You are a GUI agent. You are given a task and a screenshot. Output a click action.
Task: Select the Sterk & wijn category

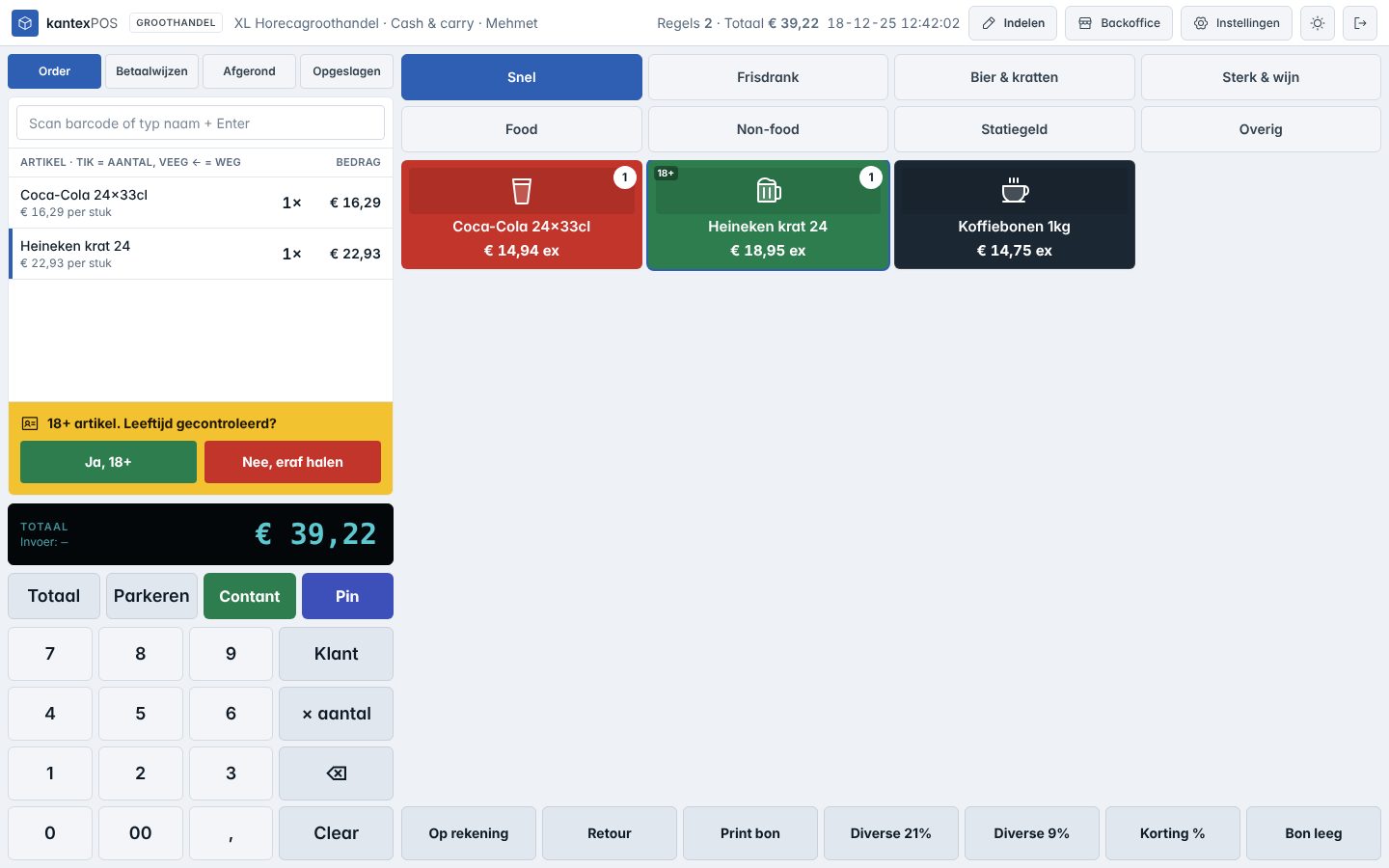click(x=1261, y=77)
